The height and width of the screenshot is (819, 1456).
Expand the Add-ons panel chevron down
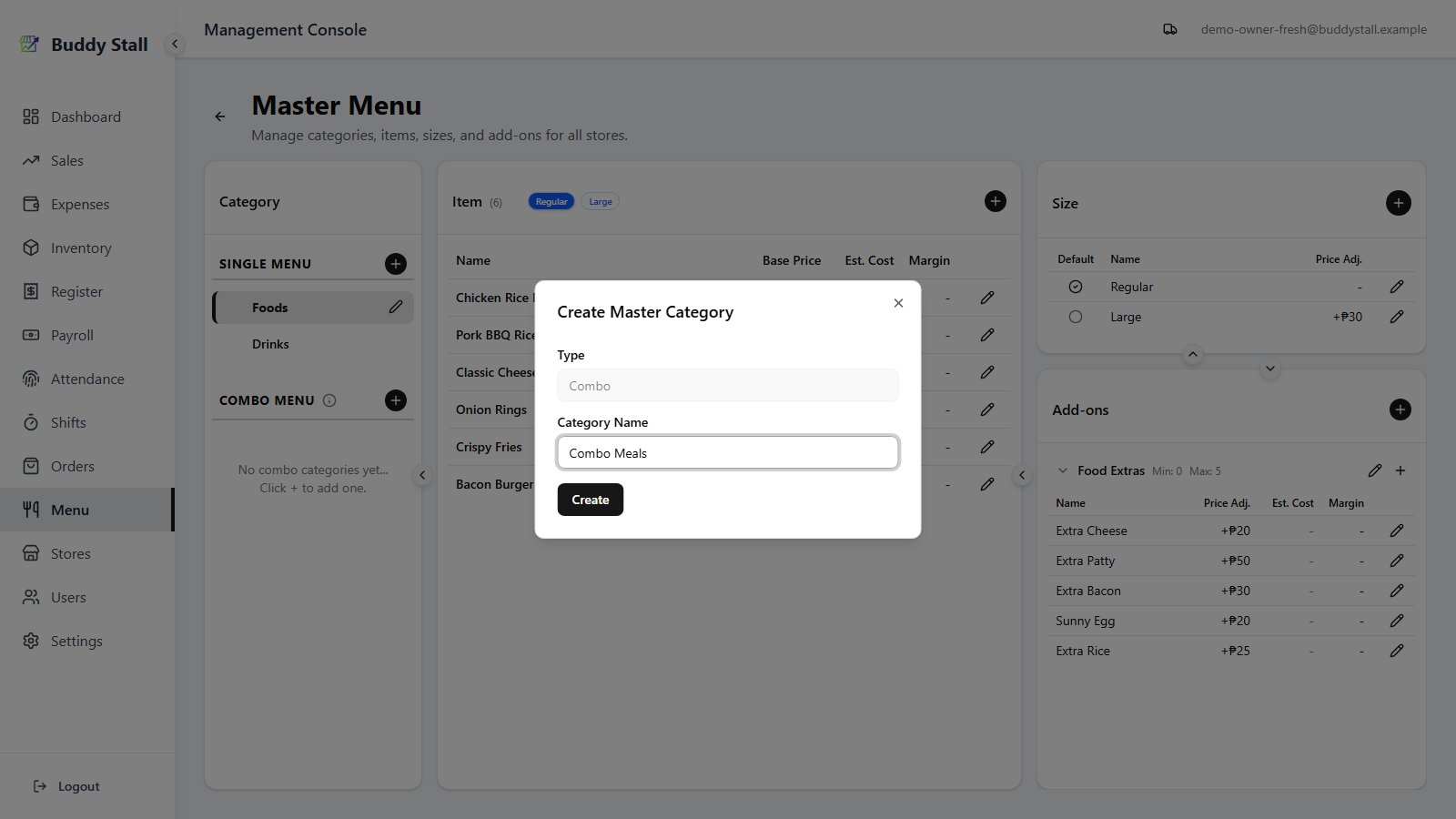point(1270,369)
